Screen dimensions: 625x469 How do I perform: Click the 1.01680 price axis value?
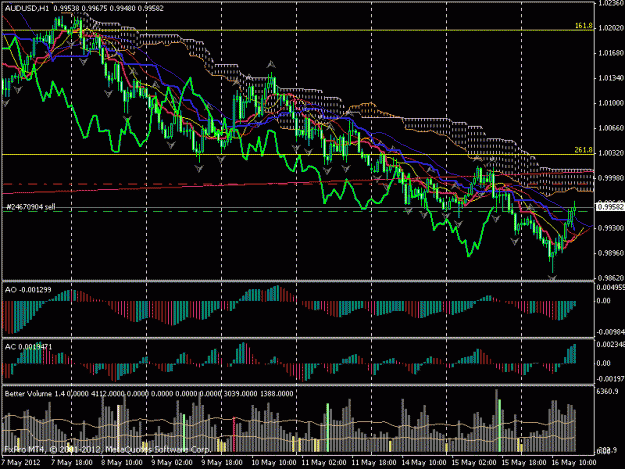611,53
